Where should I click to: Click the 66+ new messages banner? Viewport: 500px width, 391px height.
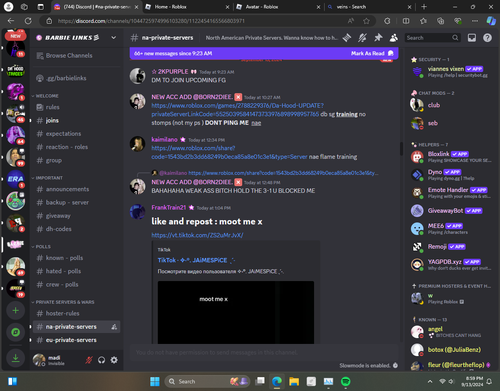[x=264, y=53]
